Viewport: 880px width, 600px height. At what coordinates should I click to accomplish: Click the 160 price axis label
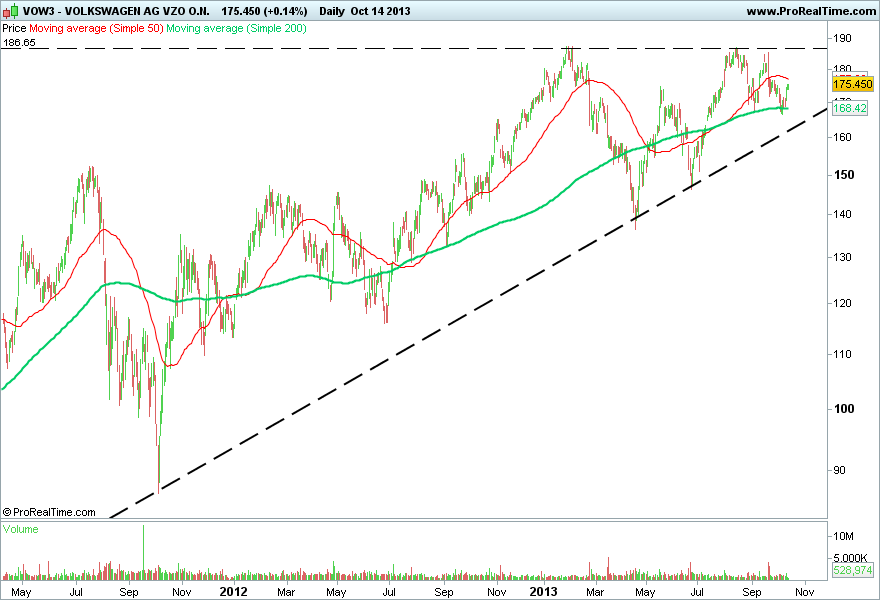click(x=842, y=137)
